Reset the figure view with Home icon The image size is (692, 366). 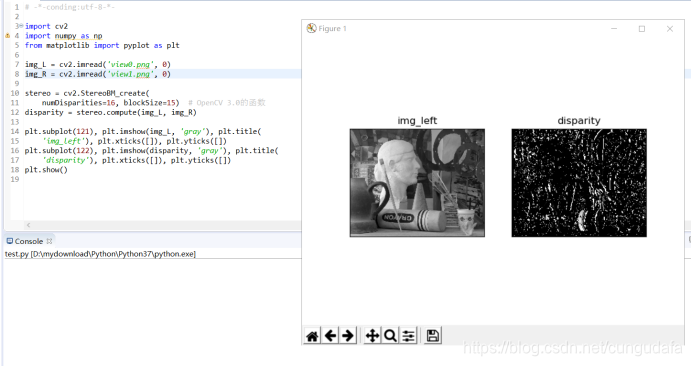click(312, 336)
